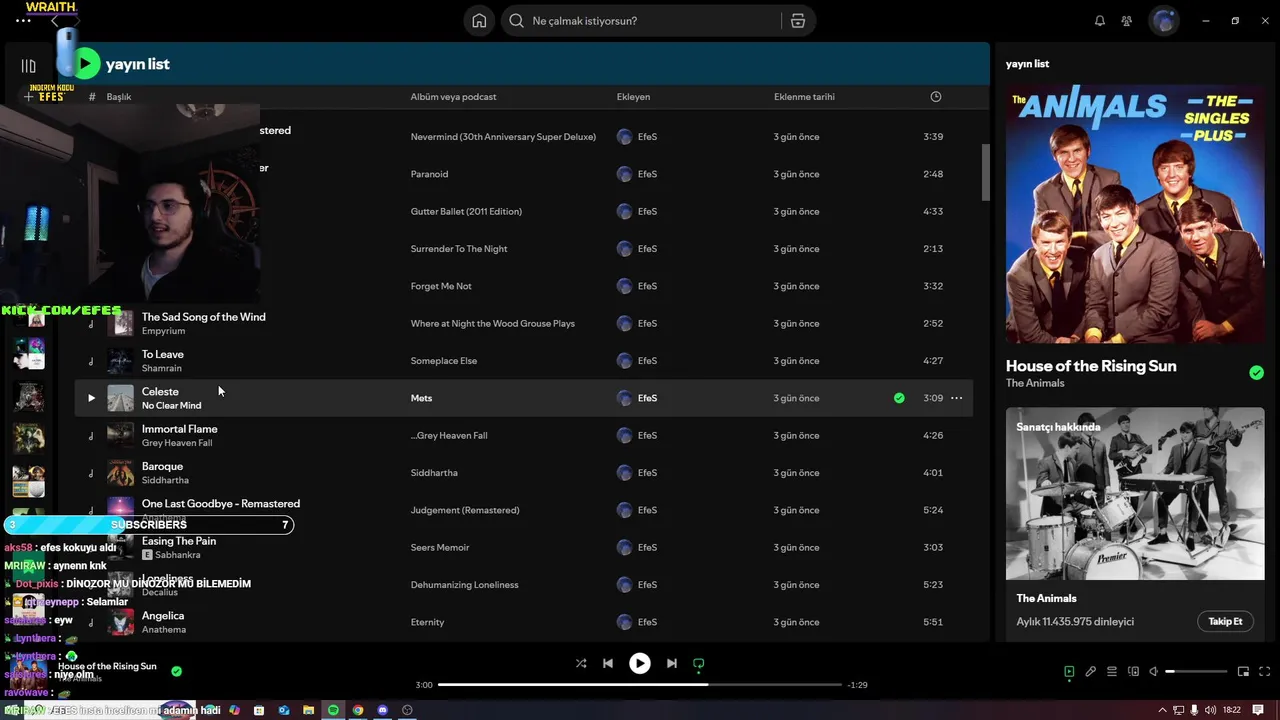Viewport: 1280px width, 720px height.
Task: Select the Angelica track title
Action: [163, 616]
